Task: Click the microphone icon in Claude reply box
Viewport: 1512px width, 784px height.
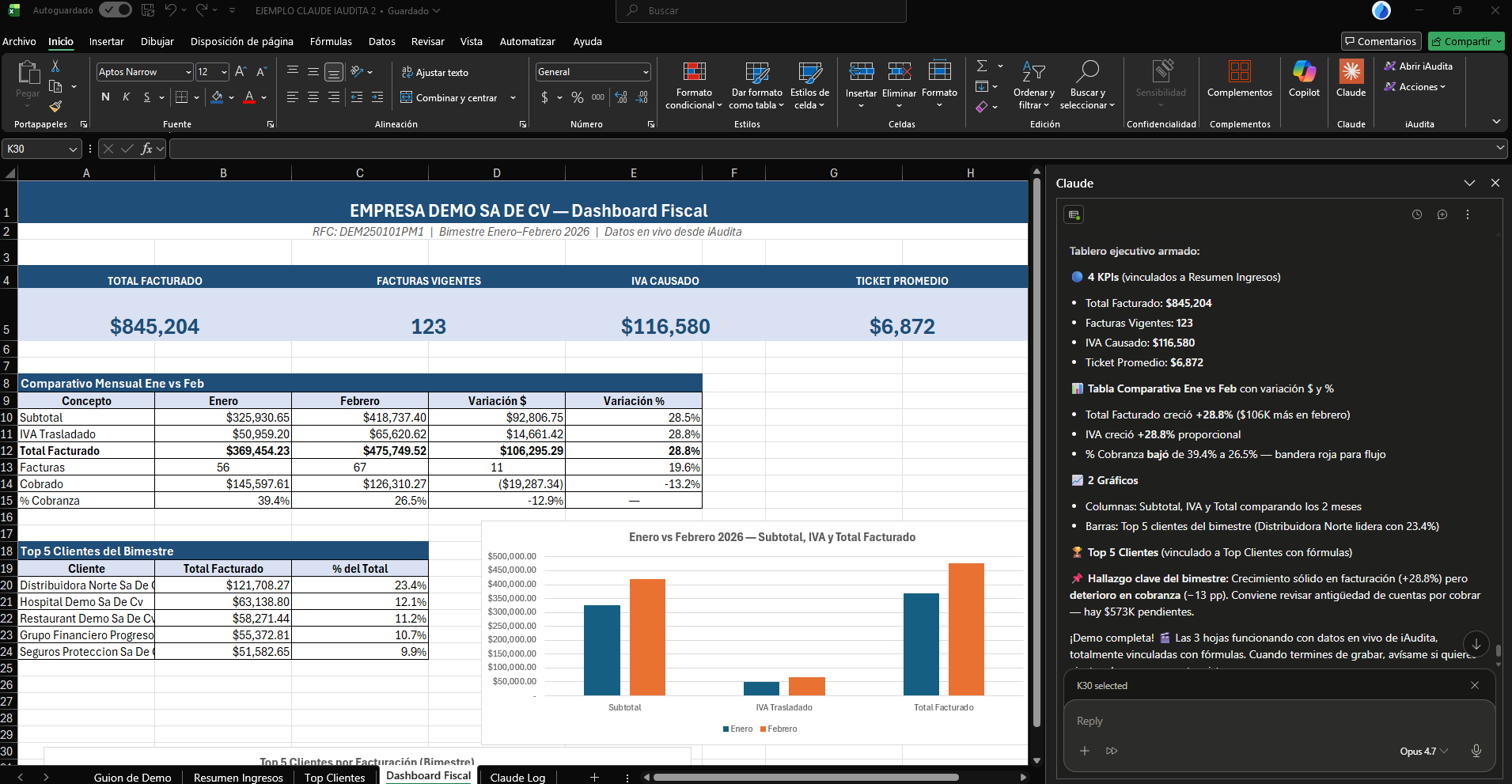Action: (x=1476, y=751)
